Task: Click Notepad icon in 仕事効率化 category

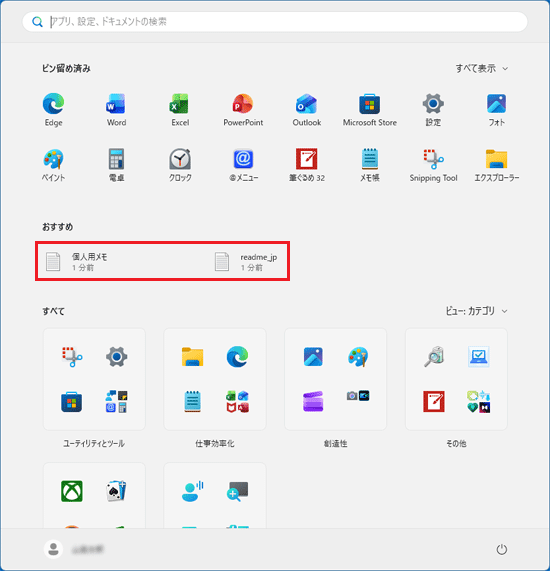Action: point(193,402)
